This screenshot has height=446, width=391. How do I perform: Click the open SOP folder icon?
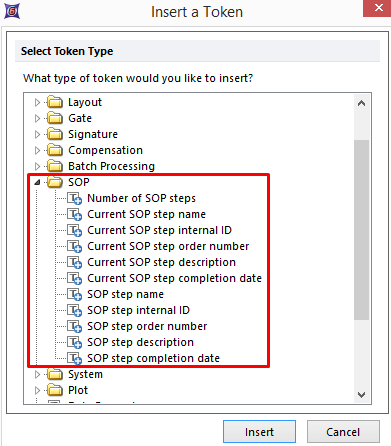click(x=55, y=182)
